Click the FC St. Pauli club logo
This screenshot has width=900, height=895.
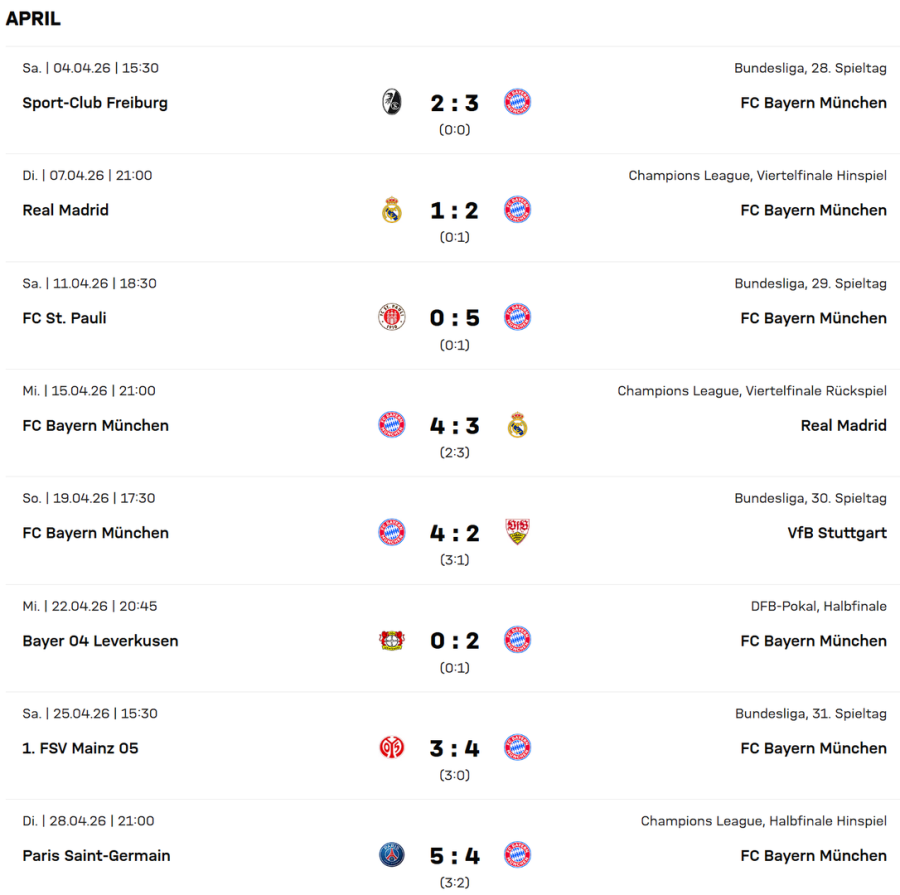(392, 318)
